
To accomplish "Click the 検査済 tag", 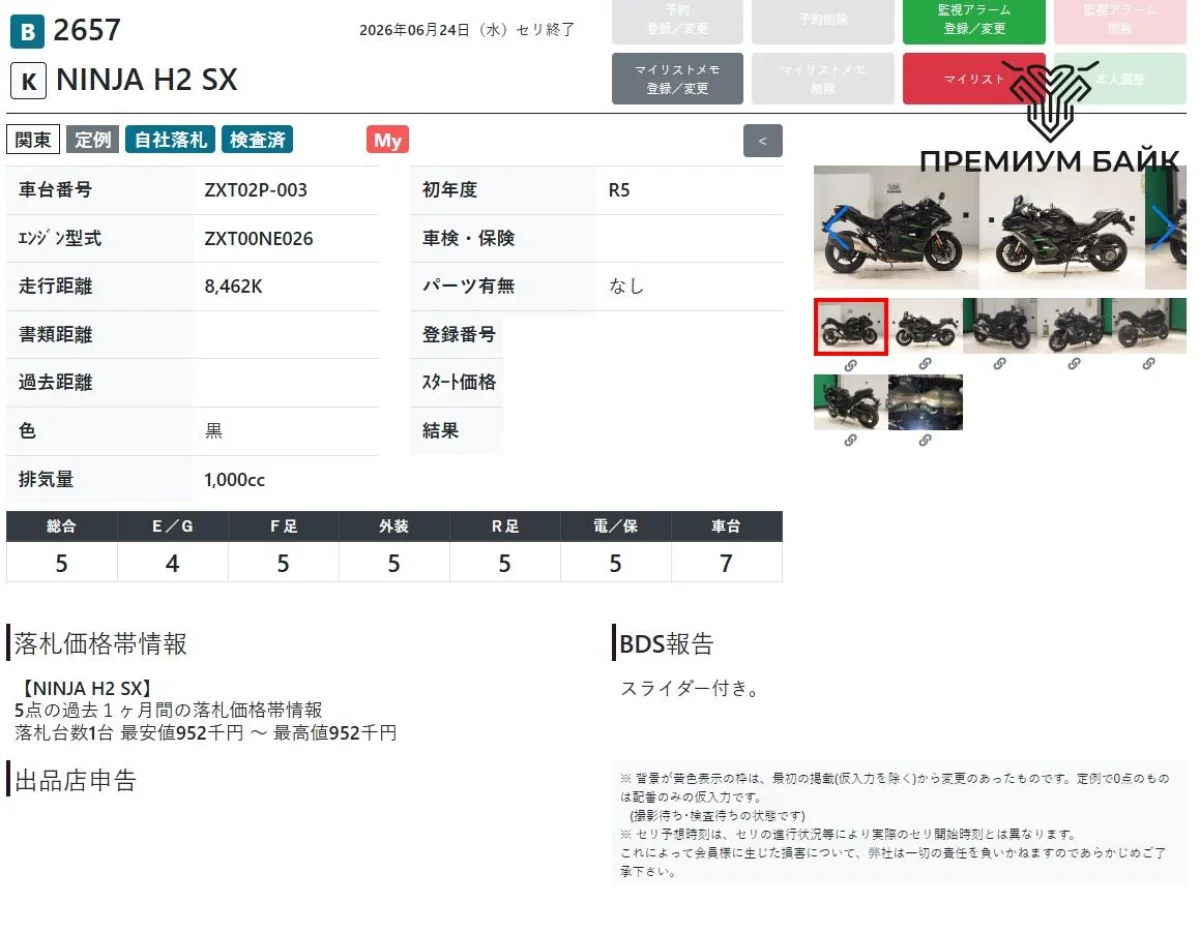I will tap(258, 140).
